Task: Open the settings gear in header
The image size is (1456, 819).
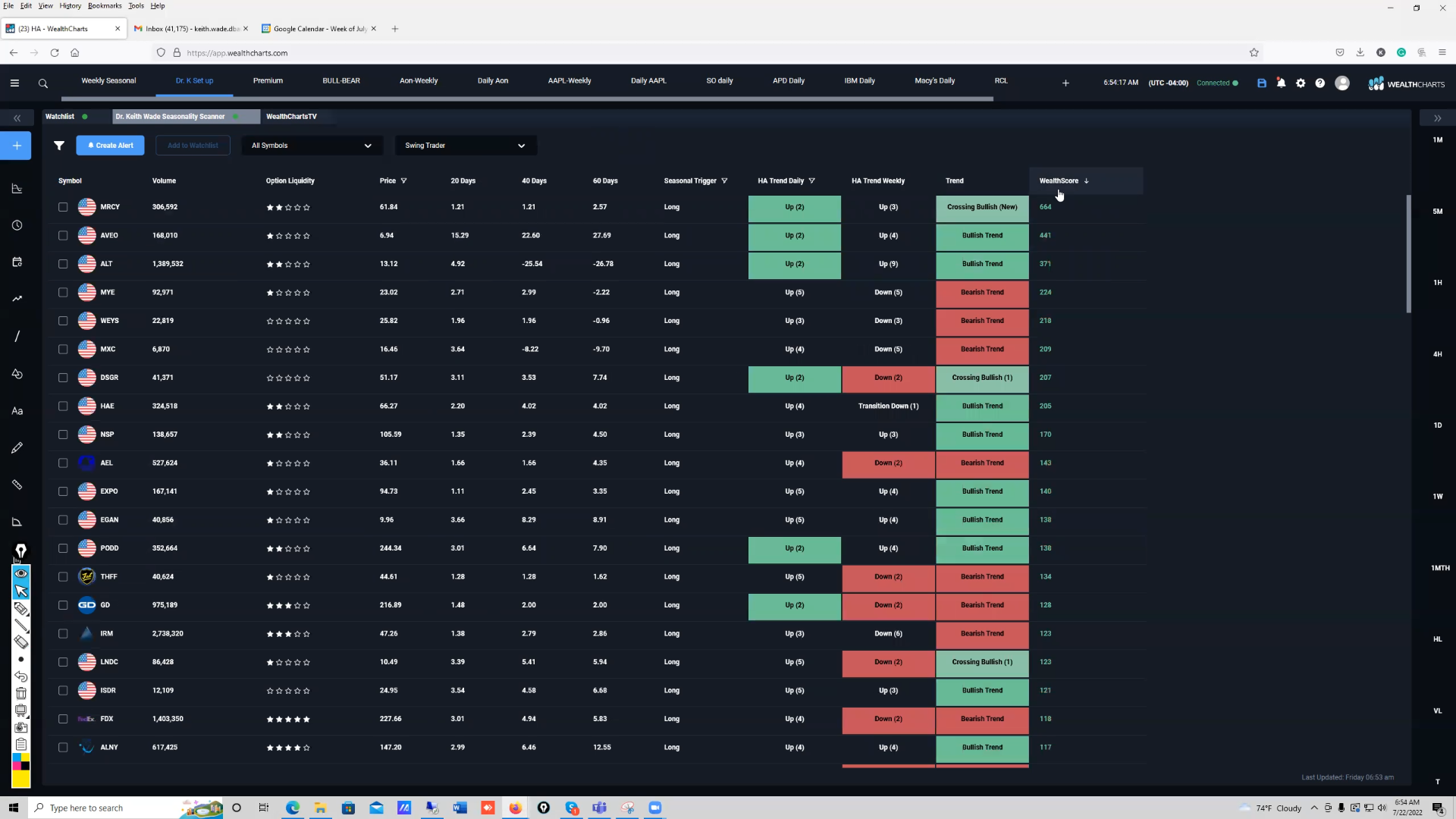Action: tap(1301, 83)
